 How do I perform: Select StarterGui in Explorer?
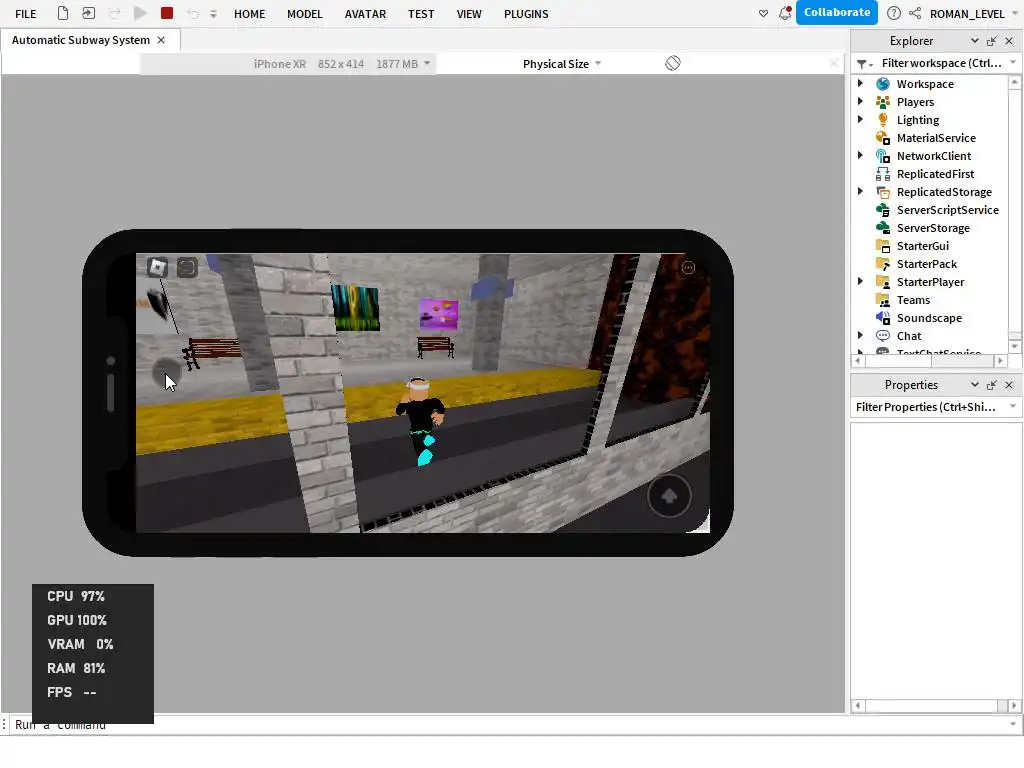pos(922,246)
